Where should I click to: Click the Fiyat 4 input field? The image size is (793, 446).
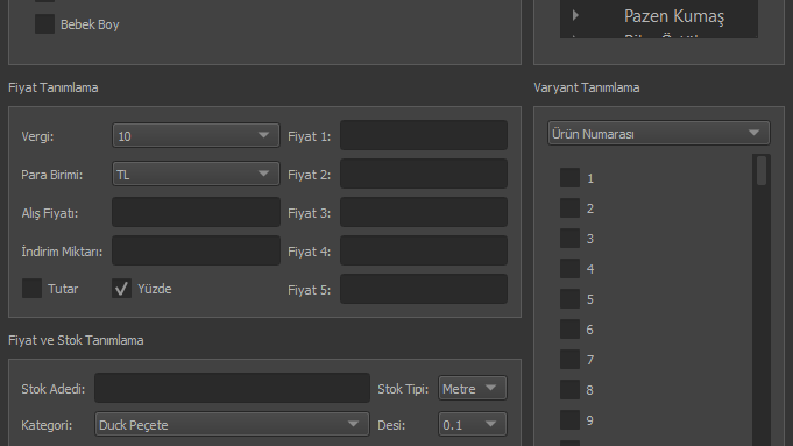pos(424,251)
